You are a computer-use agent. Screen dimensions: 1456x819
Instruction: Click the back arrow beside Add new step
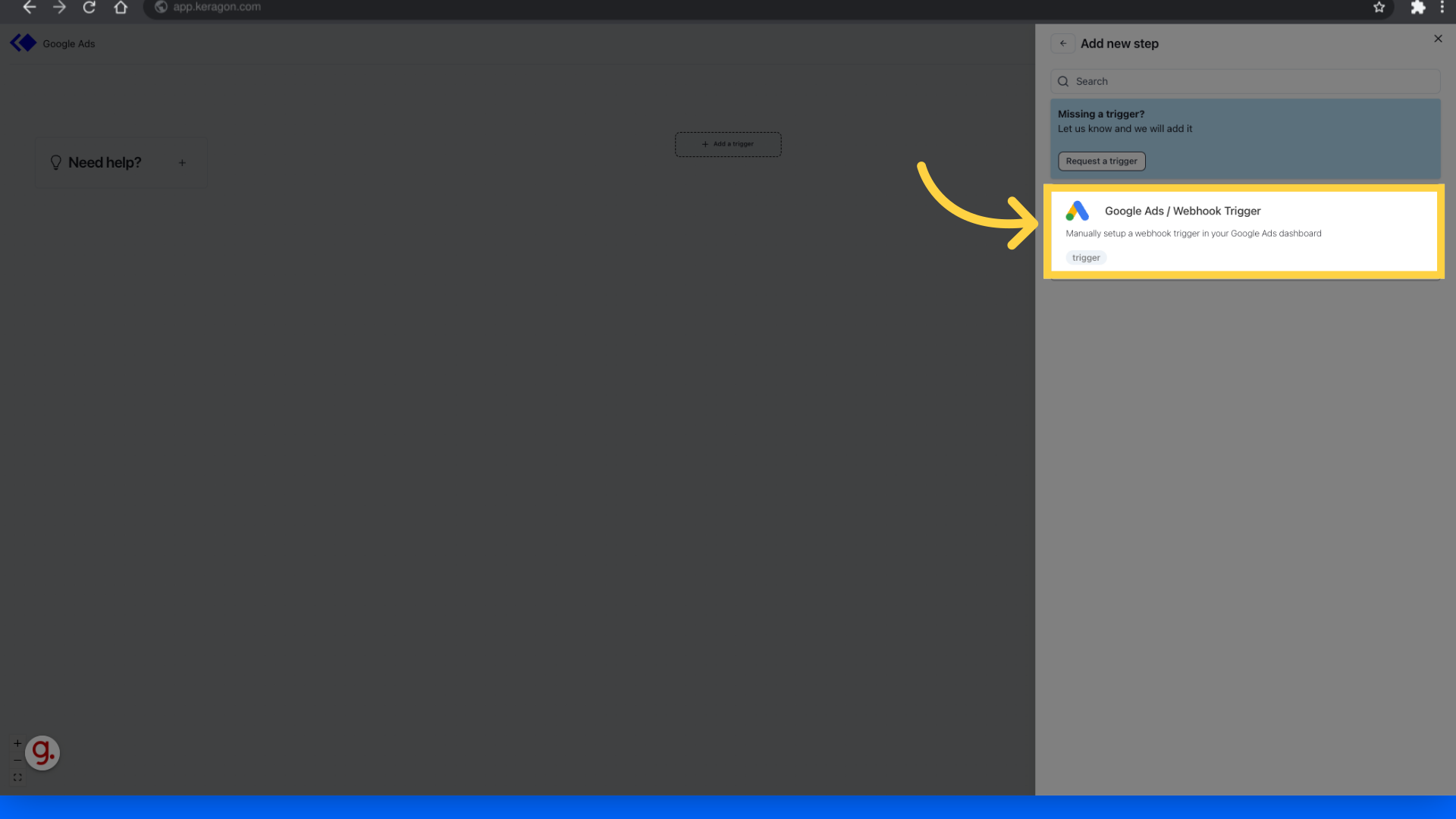1063,43
